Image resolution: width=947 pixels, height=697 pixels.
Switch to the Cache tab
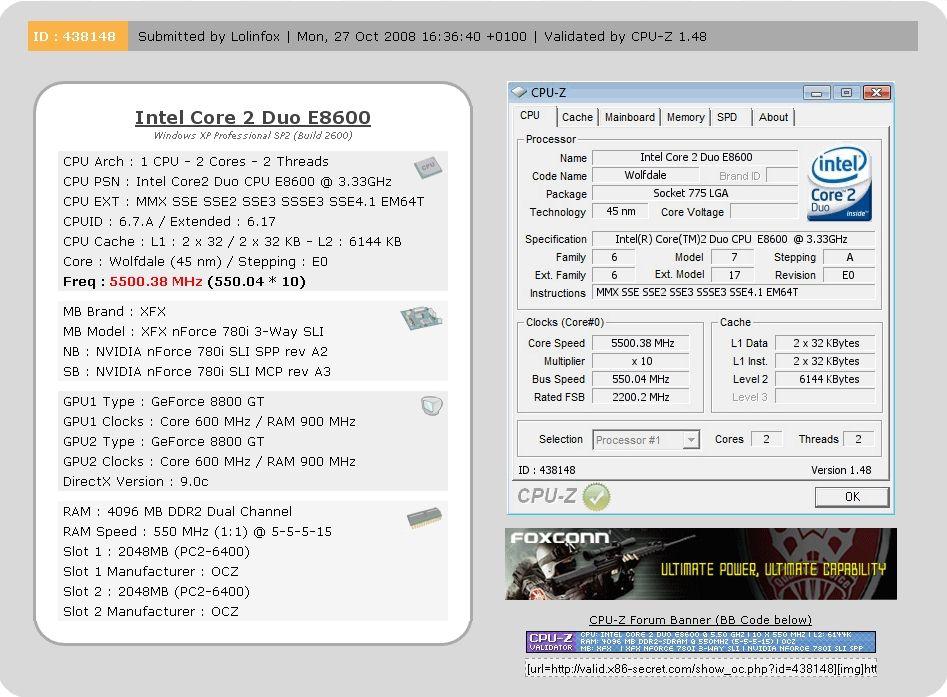click(577, 117)
